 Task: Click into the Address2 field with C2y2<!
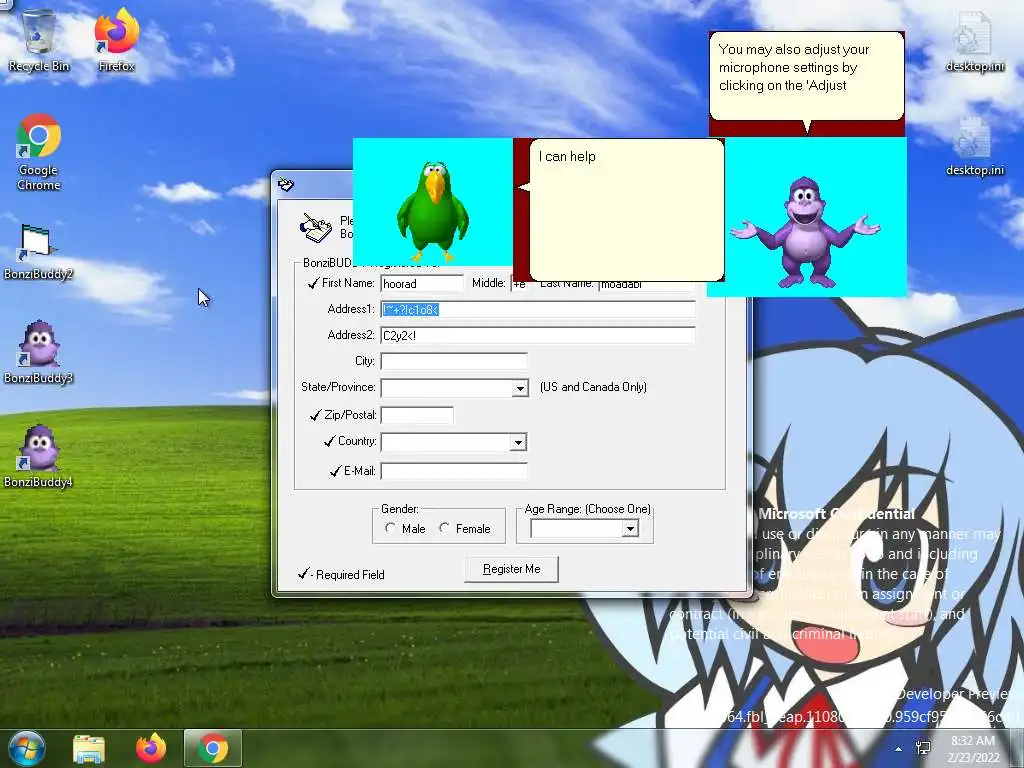(538, 336)
